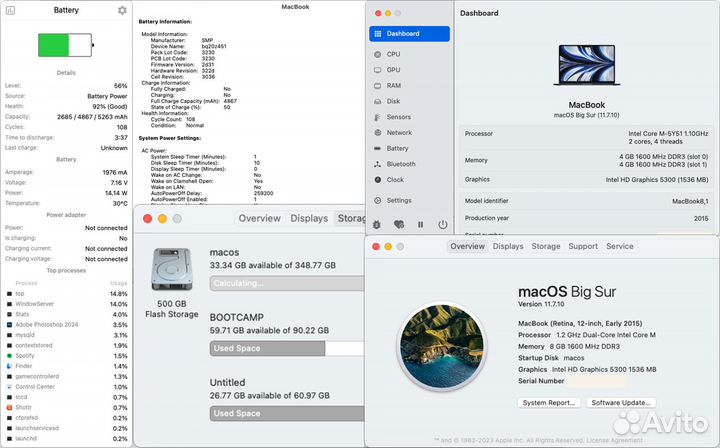The width and height of the screenshot is (720, 448).
Task: Click the WindowServer process row
Action: pos(67,304)
